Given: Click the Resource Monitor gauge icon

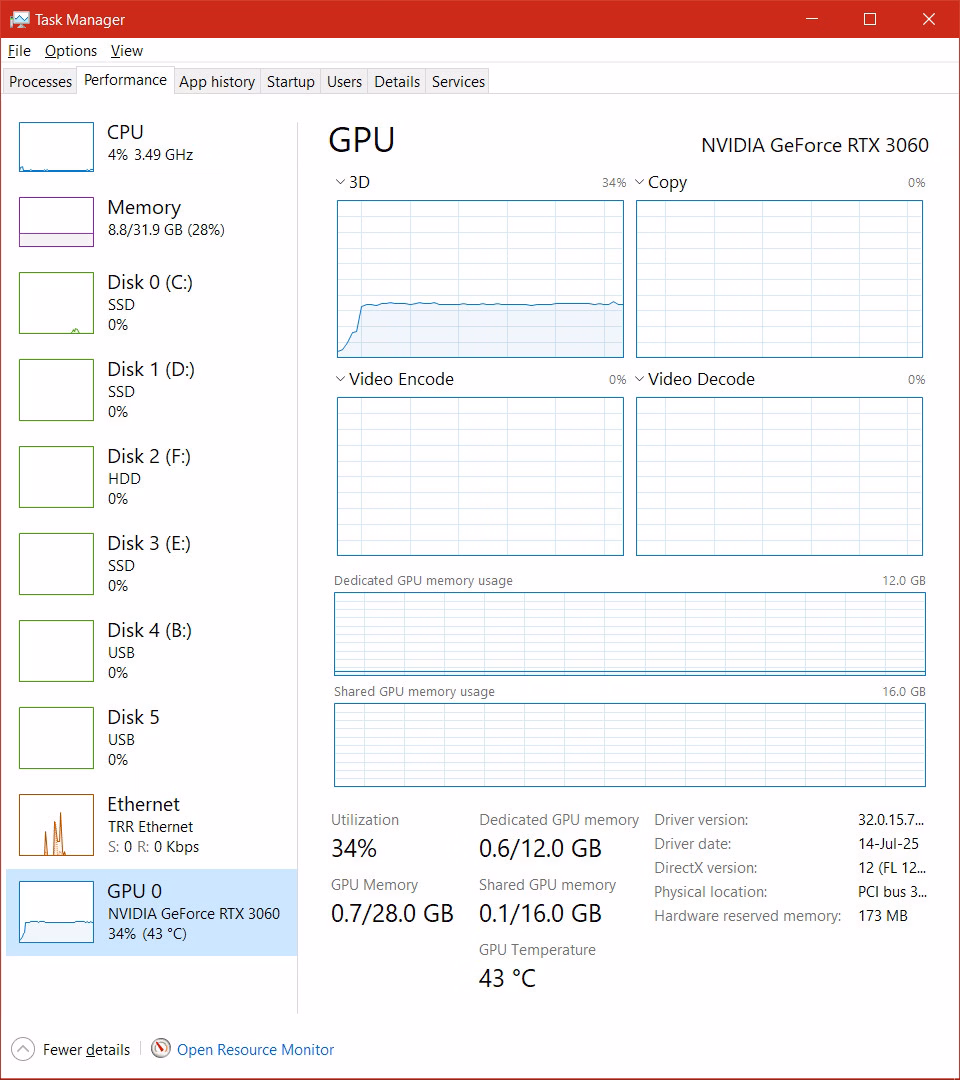Looking at the screenshot, I should [160, 1048].
